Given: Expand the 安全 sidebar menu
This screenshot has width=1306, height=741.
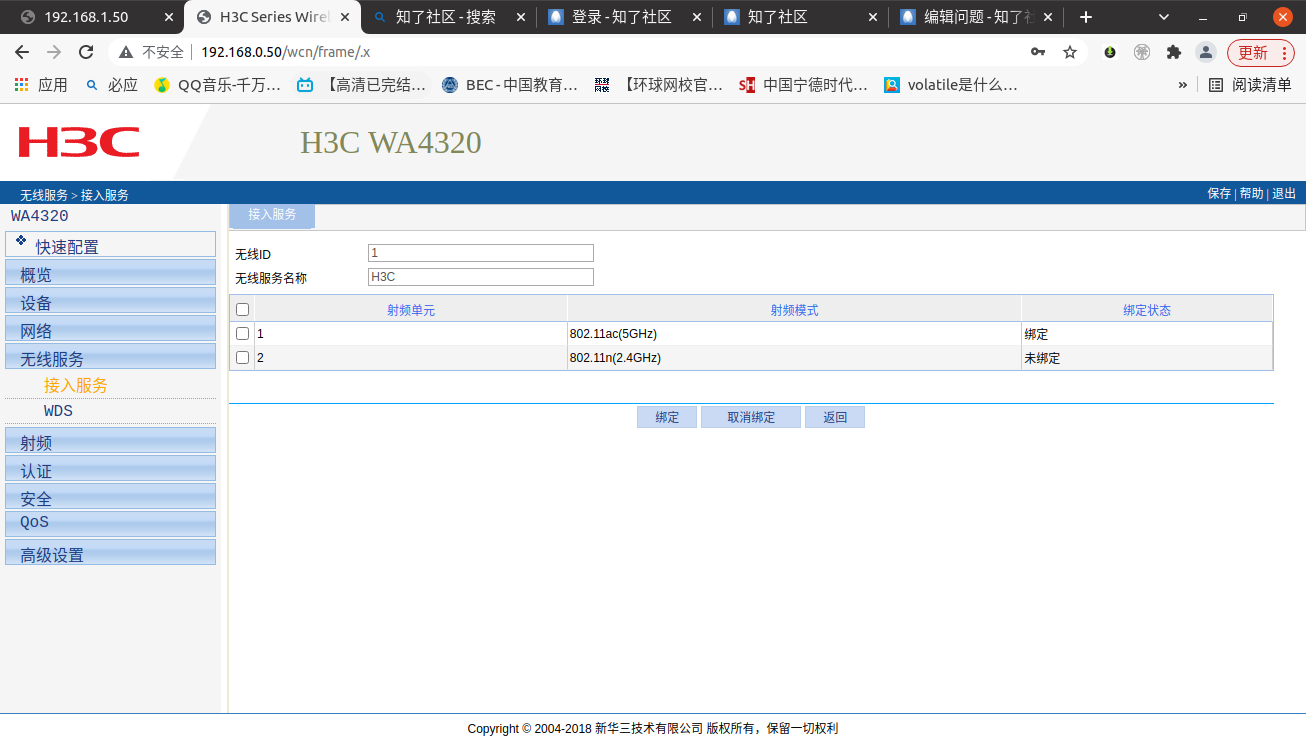Looking at the screenshot, I should (x=110, y=497).
